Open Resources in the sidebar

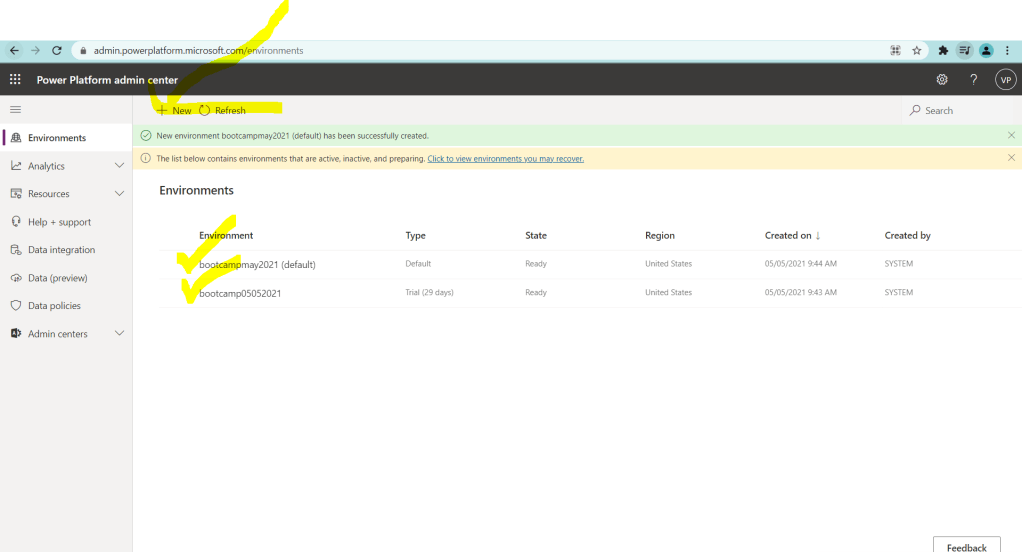click(66, 194)
